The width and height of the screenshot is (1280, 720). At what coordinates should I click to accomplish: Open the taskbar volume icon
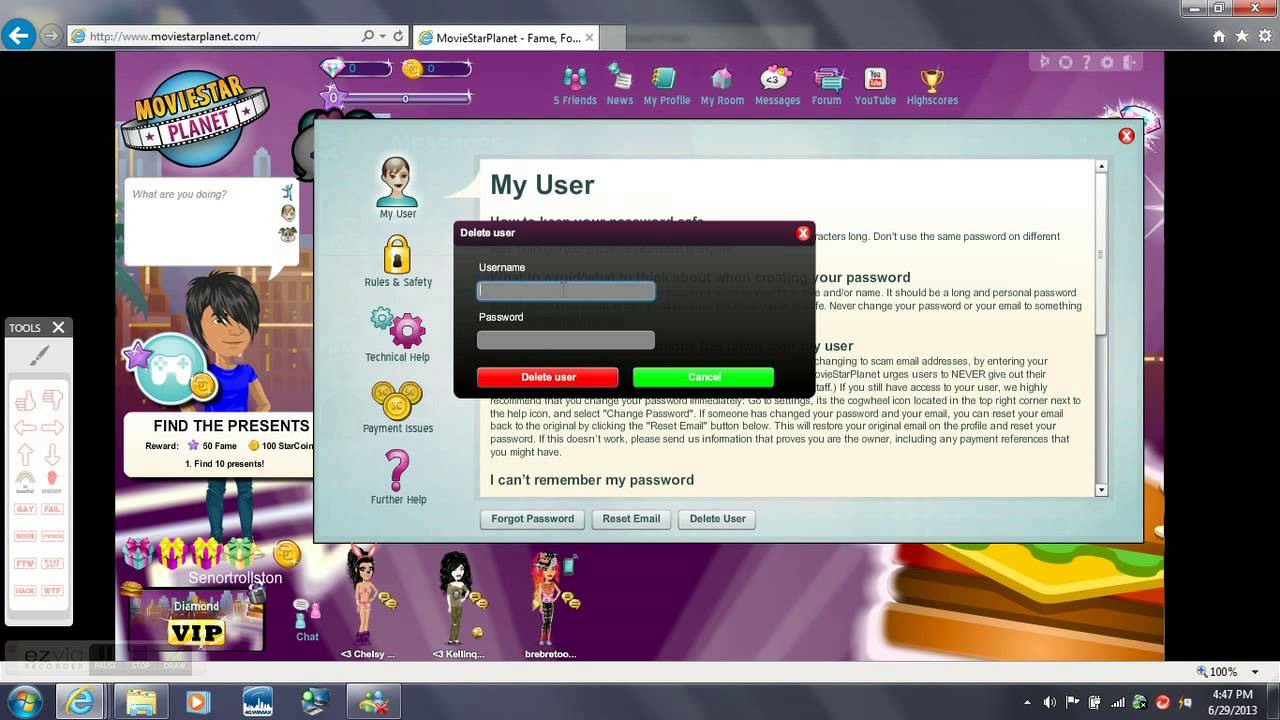coord(1050,702)
